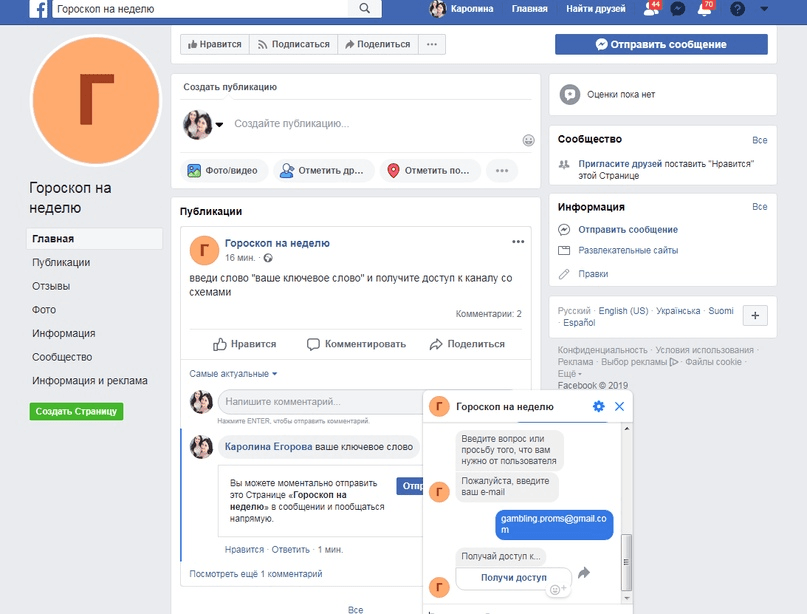This screenshot has height=614, width=807.
Task: Switch language to English (US)
Action: point(623,311)
